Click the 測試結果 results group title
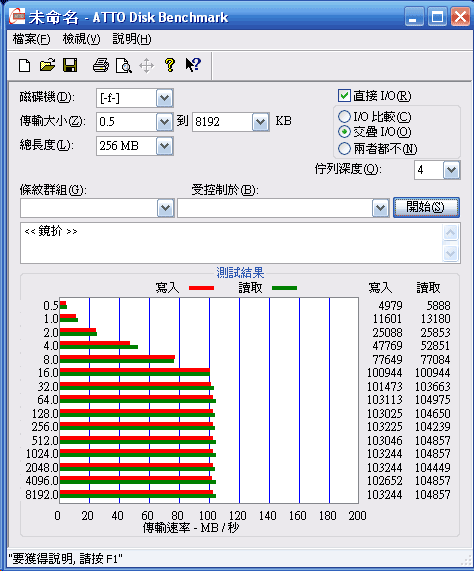Image resolution: width=474 pixels, height=571 pixels. [x=240, y=272]
